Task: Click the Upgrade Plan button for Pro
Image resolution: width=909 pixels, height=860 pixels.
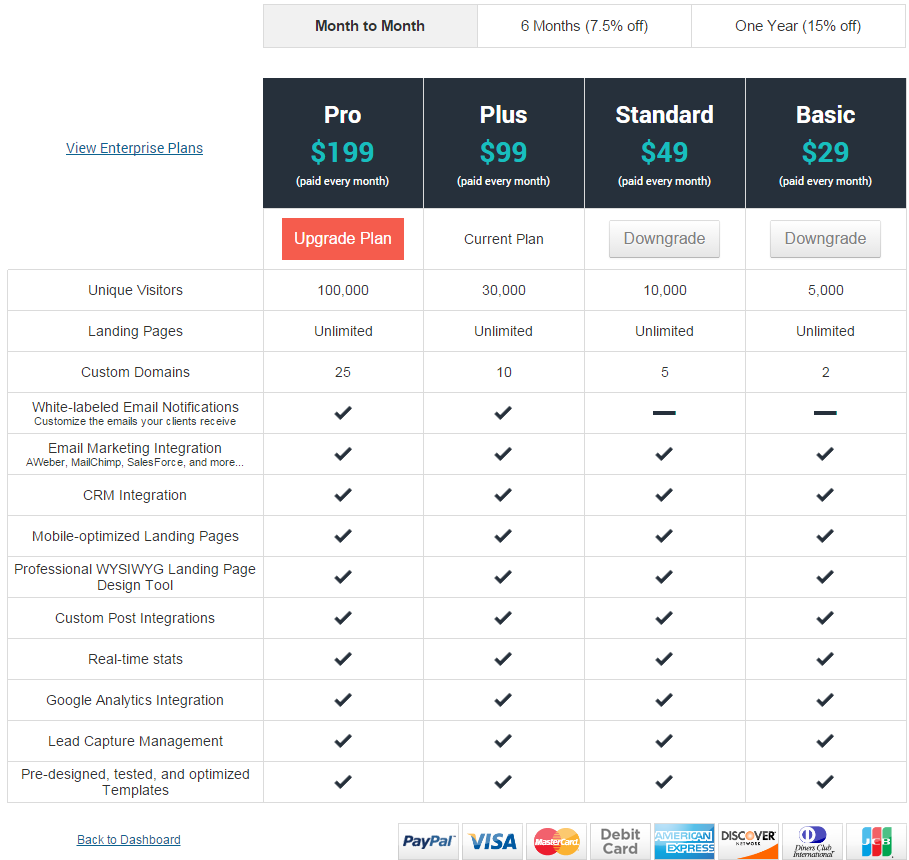Action: pyautogui.click(x=342, y=238)
